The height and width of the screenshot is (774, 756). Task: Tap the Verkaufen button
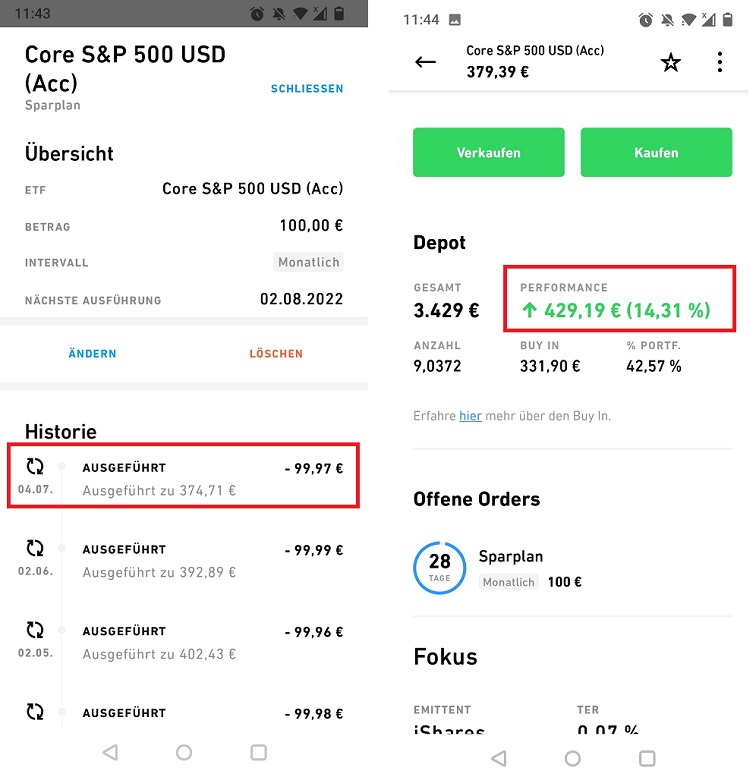coord(489,152)
